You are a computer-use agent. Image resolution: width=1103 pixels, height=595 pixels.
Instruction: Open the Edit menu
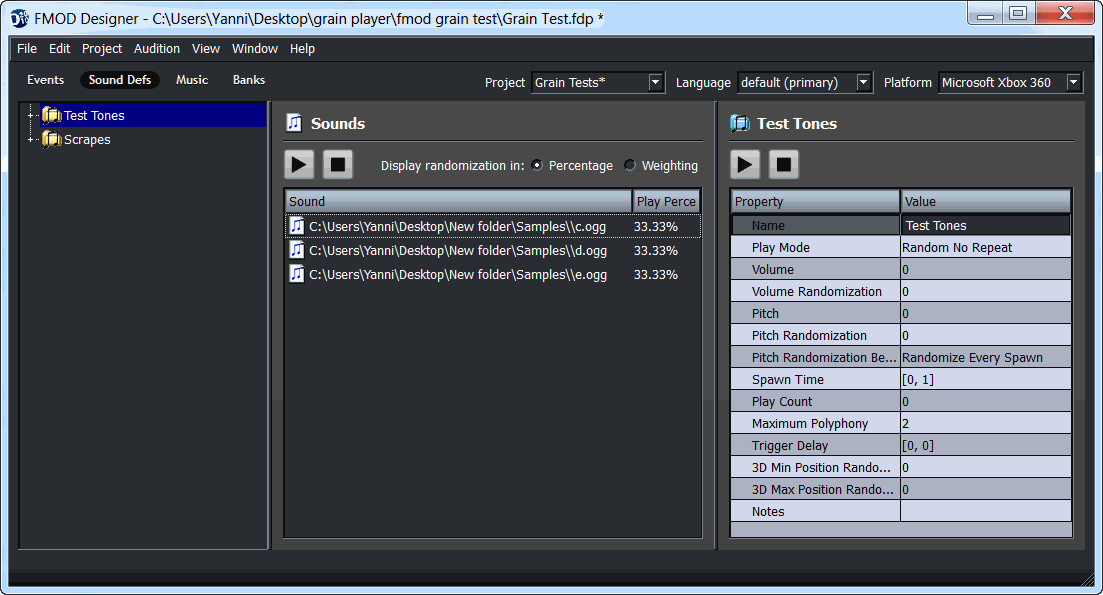click(59, 49)
